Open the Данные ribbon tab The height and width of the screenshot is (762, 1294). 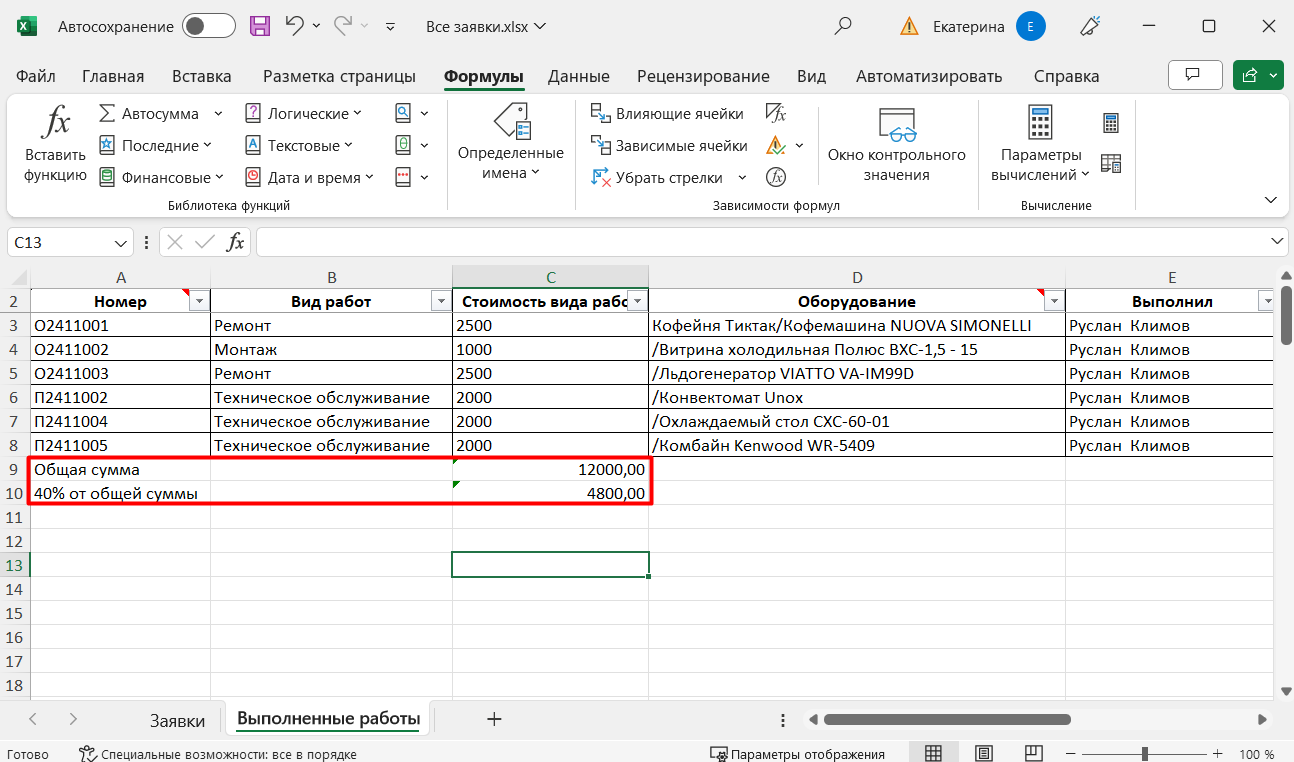point(578,76)
